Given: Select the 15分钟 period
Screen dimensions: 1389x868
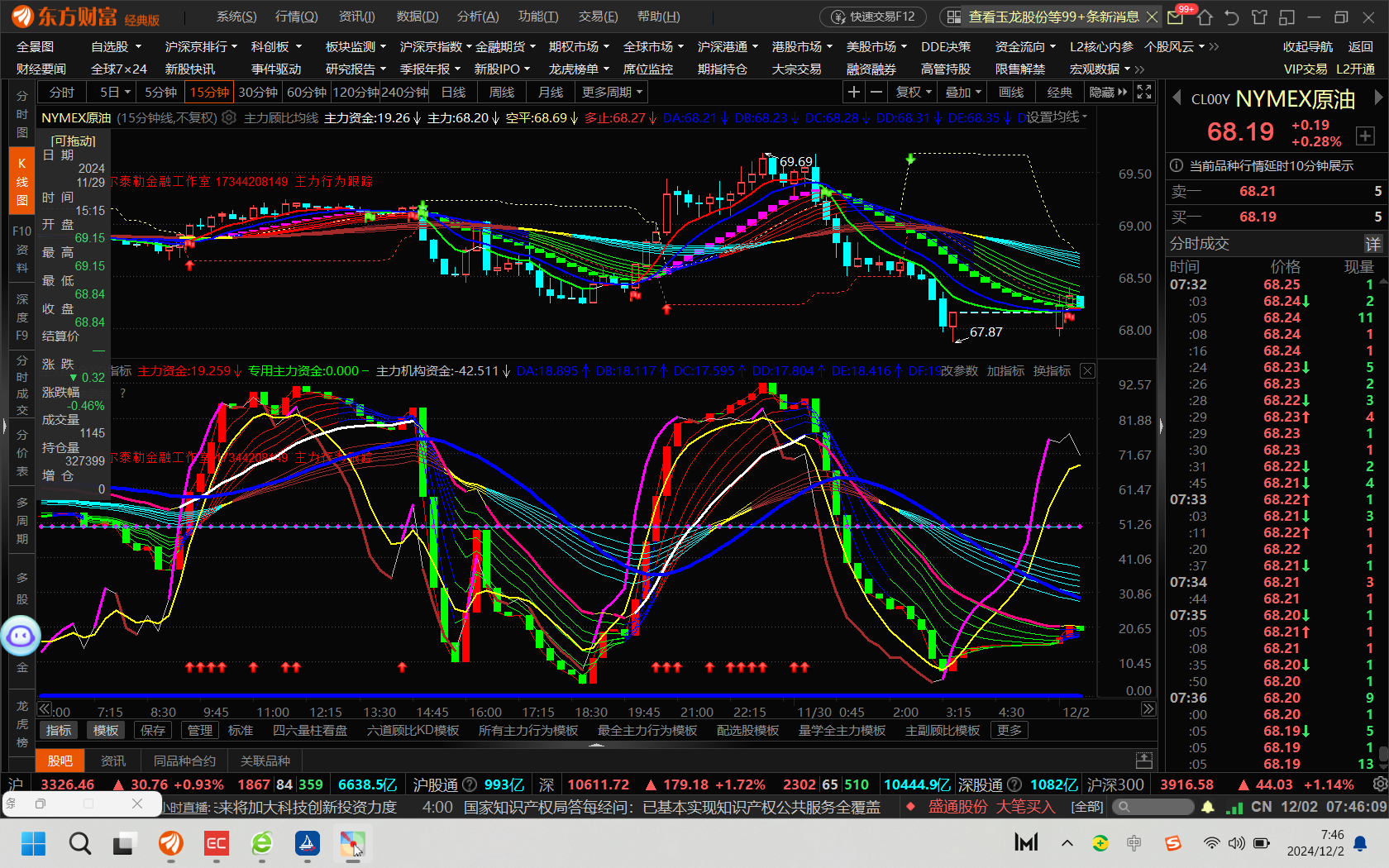Looking at the screenshot, I should click(209, 93).
